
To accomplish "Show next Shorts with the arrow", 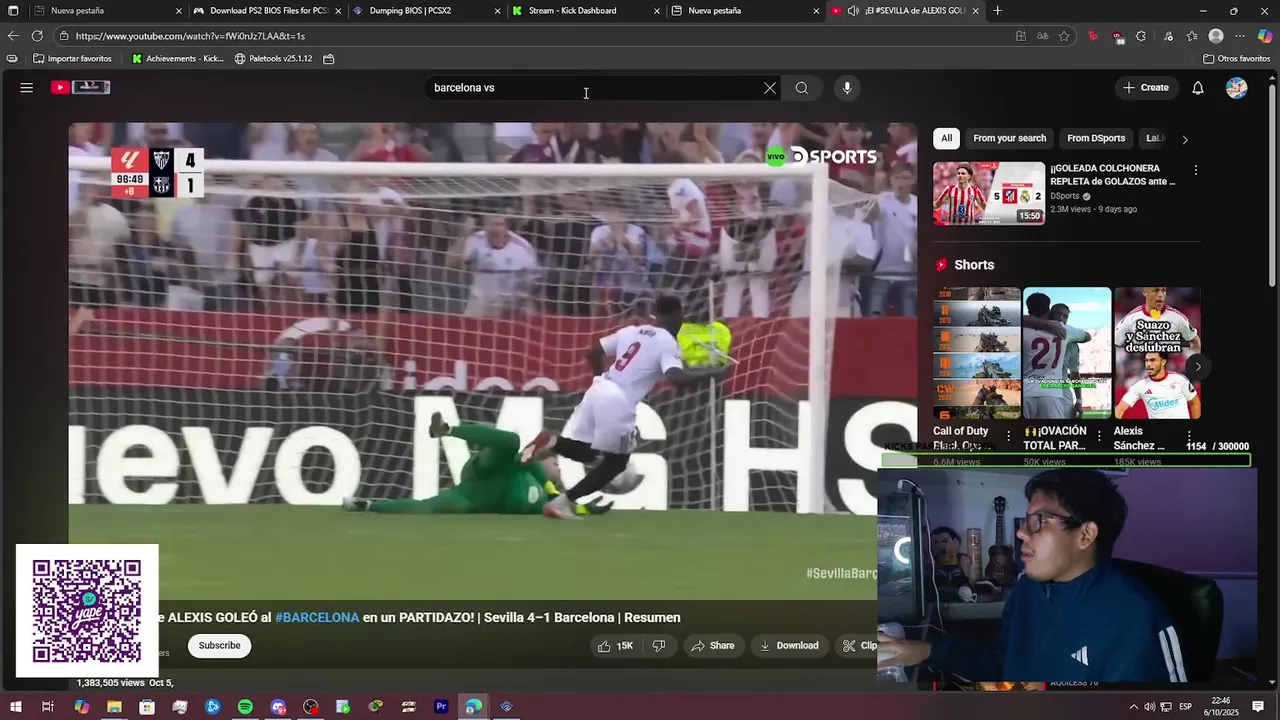I will (1198, 366).
